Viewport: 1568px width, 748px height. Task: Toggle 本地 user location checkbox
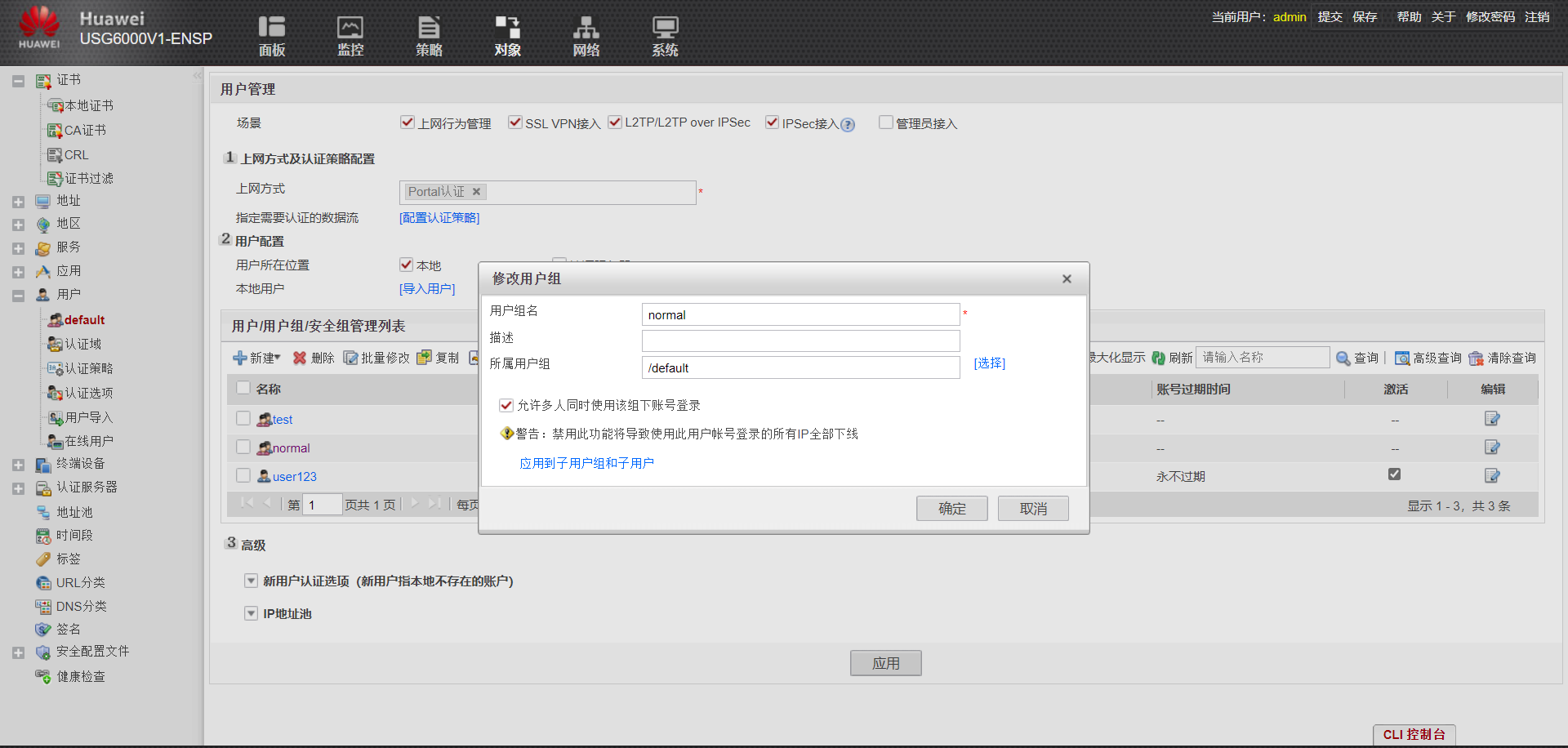[x=406, y=265]
